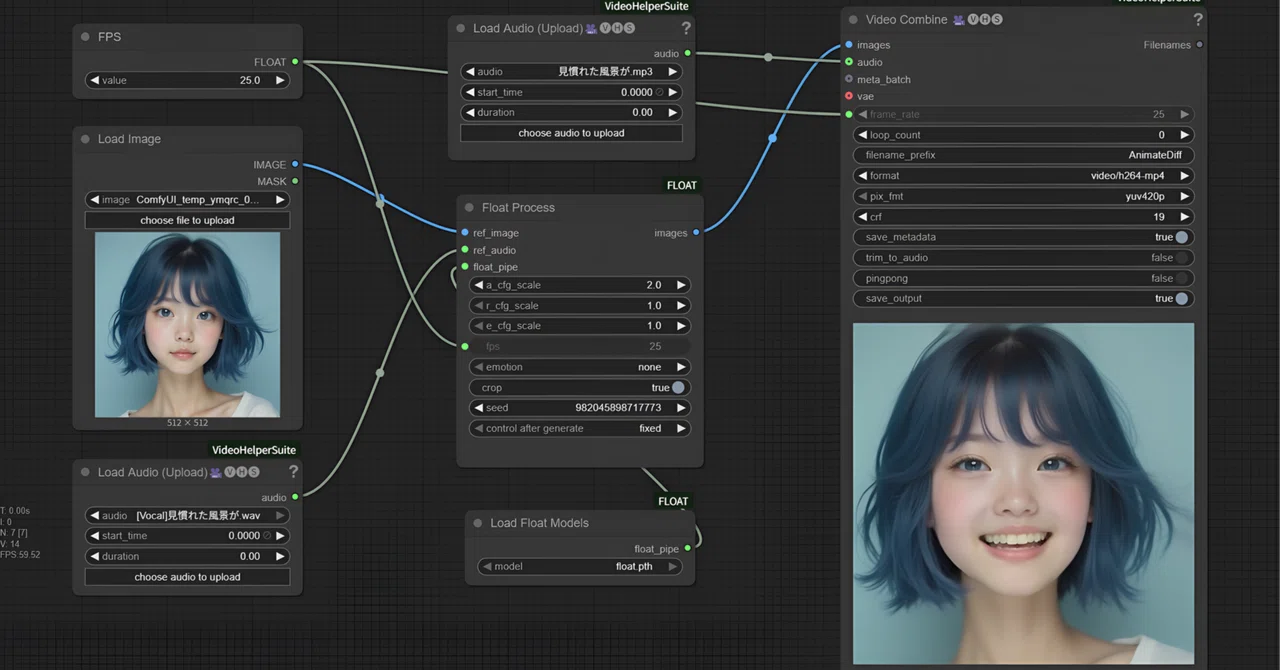1280x670 pixels.
Task: Click choose audio to upload in top node
Action: (571, 133)
